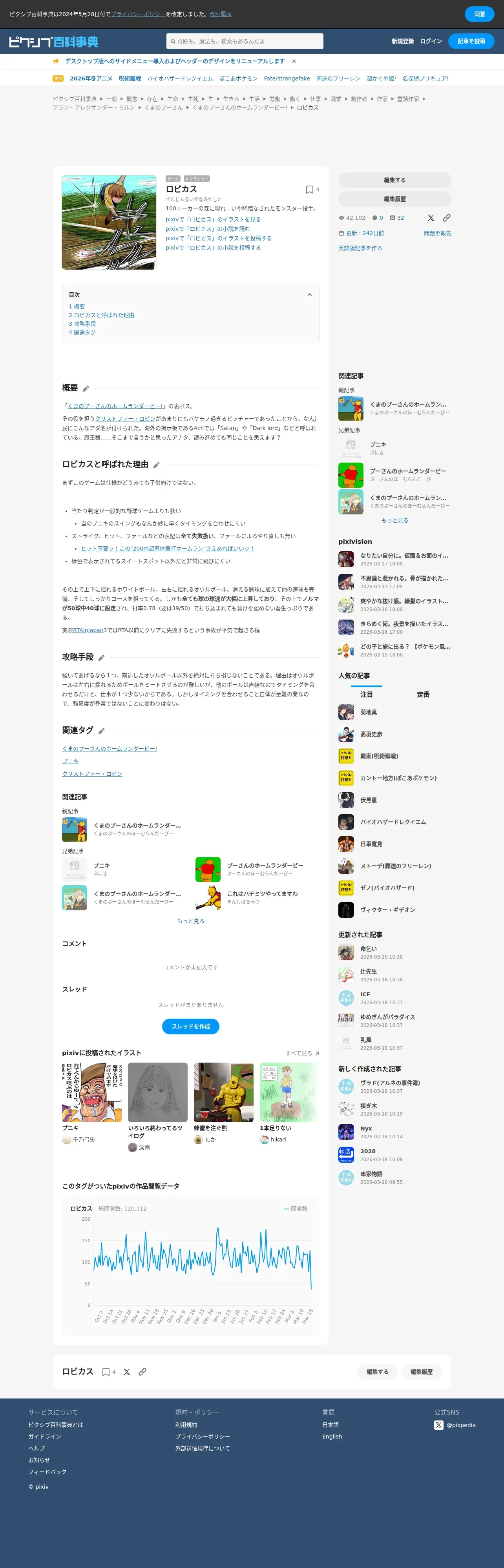Open RTAinJapan link in article text
504x1568 pixels.
coord(88,631)
